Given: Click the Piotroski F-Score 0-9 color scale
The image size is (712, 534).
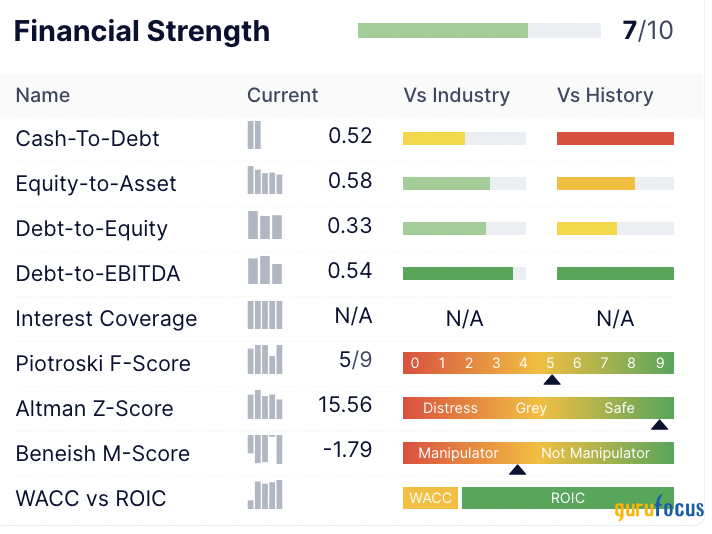Looking at the screenshot, I should point(538,363).
